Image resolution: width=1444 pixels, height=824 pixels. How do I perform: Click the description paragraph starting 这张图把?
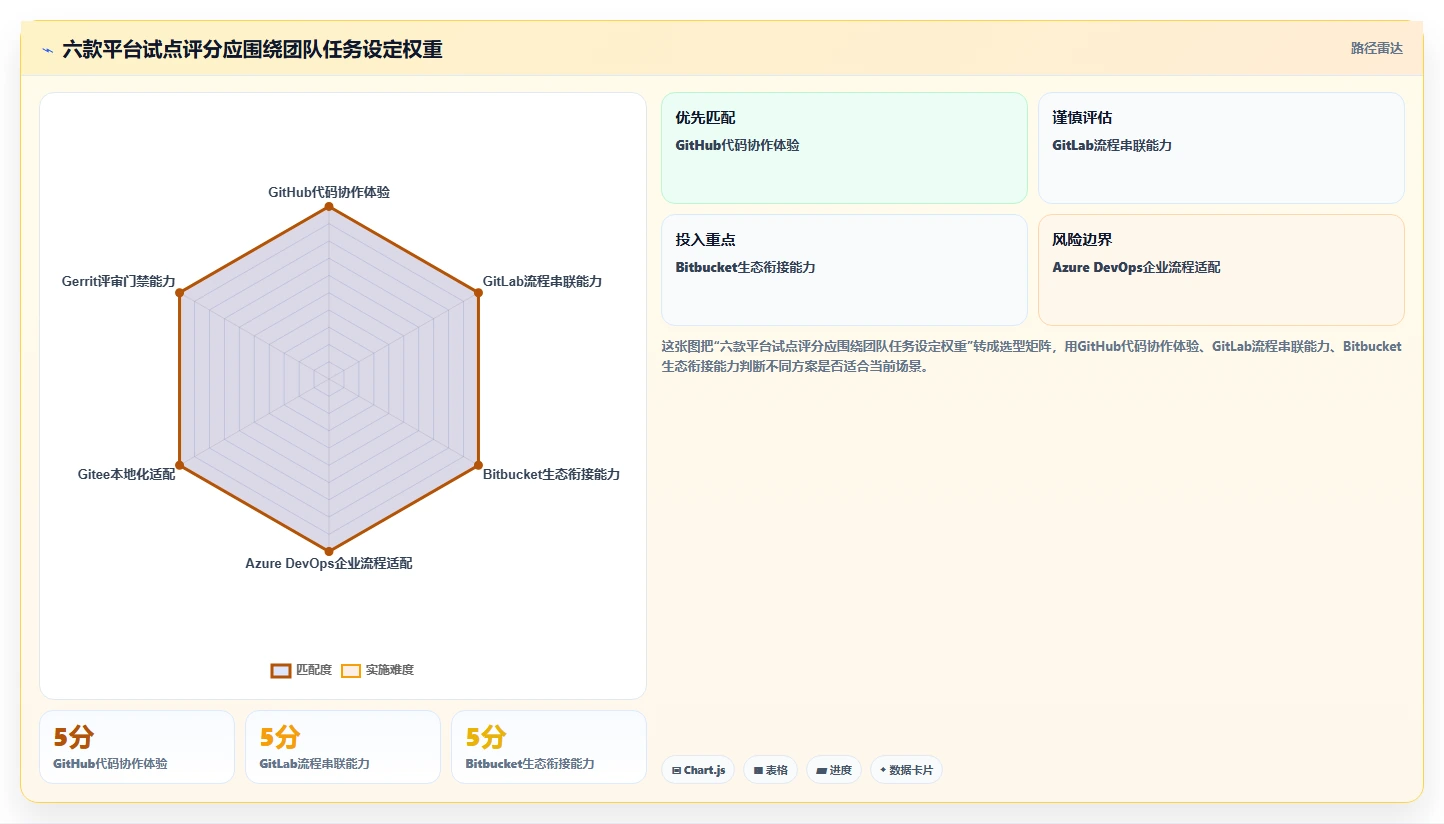pyautogui.click(x=1031, y=356)
